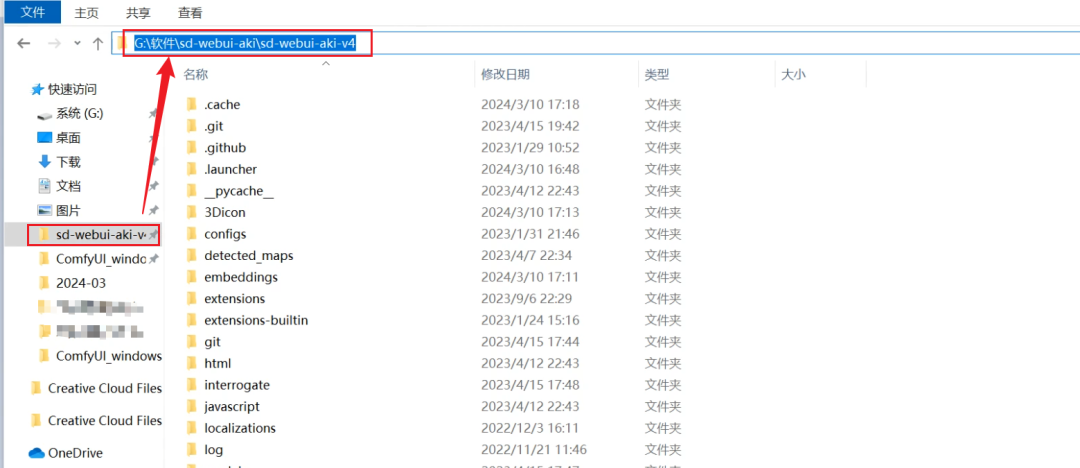Open 文档 in the sidebar
The height and width of the screenshot is (468, 1080).
68,186
